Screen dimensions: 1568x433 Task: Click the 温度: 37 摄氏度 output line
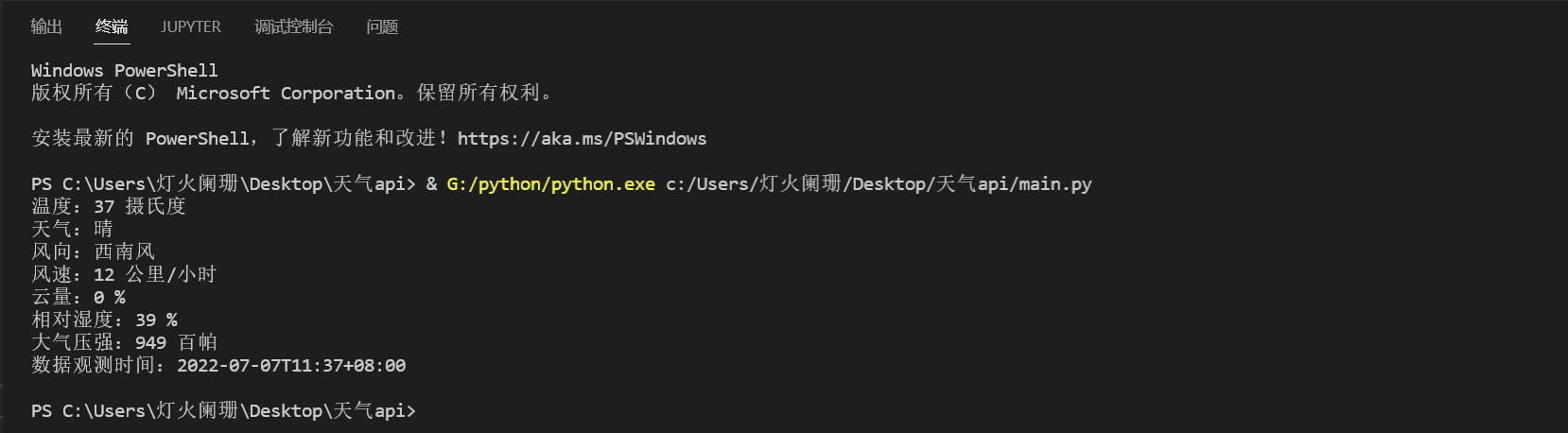tap(109, 207)
